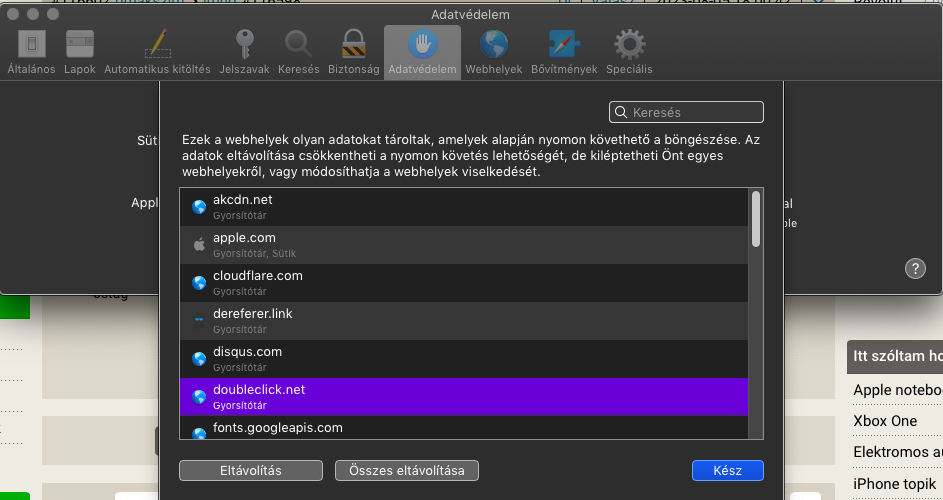Click the favicon beside dereferer.link
Viewport: 943px width, 500px height.
pos(199,321)
